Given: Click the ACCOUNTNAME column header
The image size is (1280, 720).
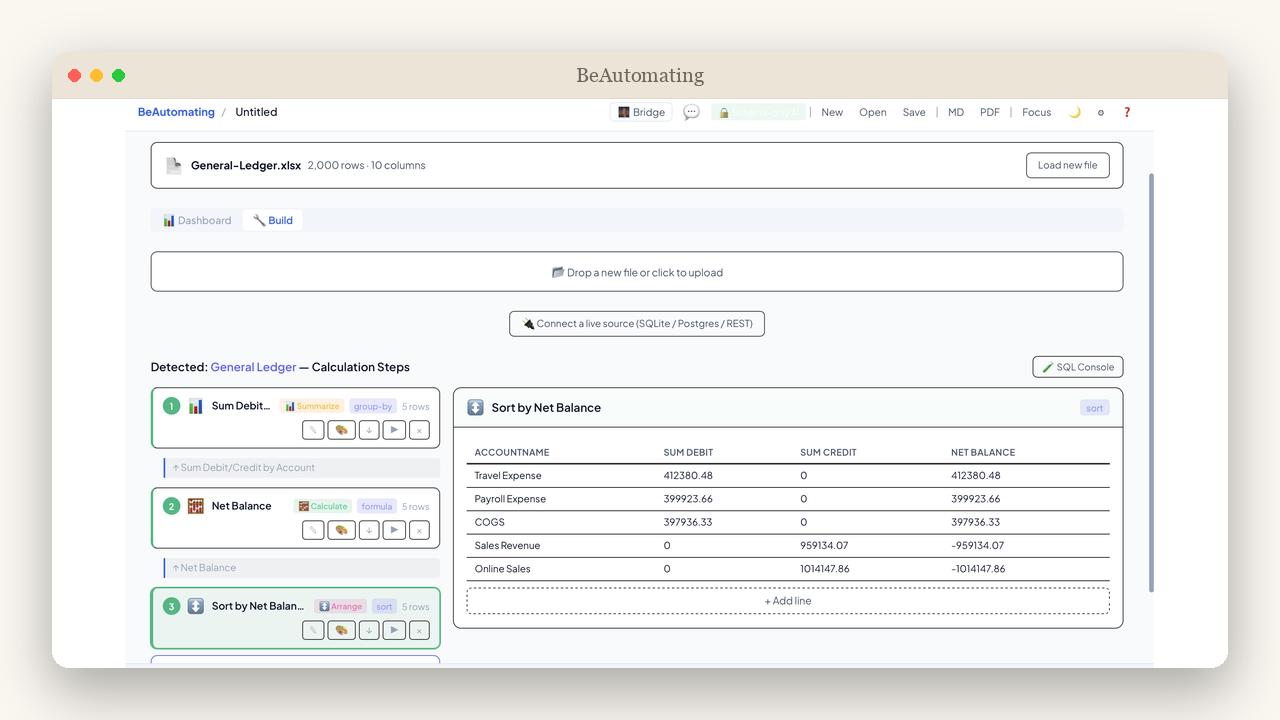Looking at the screenshot, I should [511, 452].
